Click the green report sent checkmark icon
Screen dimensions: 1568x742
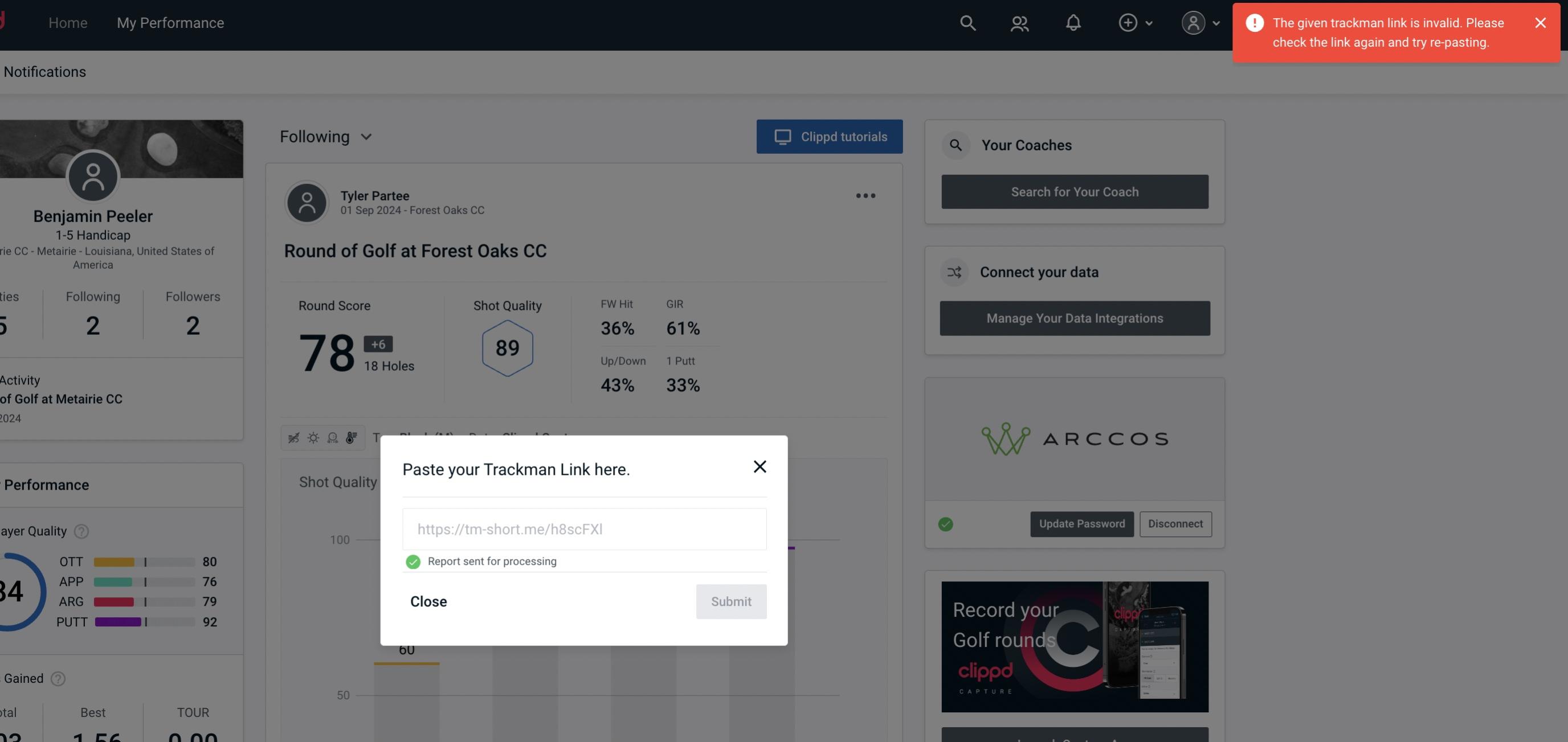coord(412,561)
